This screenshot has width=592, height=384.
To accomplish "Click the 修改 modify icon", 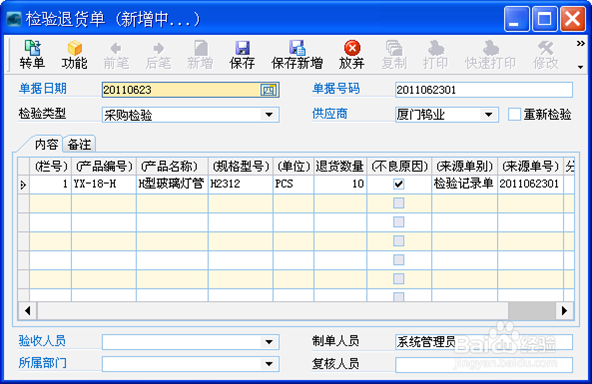I will [546, 54].
